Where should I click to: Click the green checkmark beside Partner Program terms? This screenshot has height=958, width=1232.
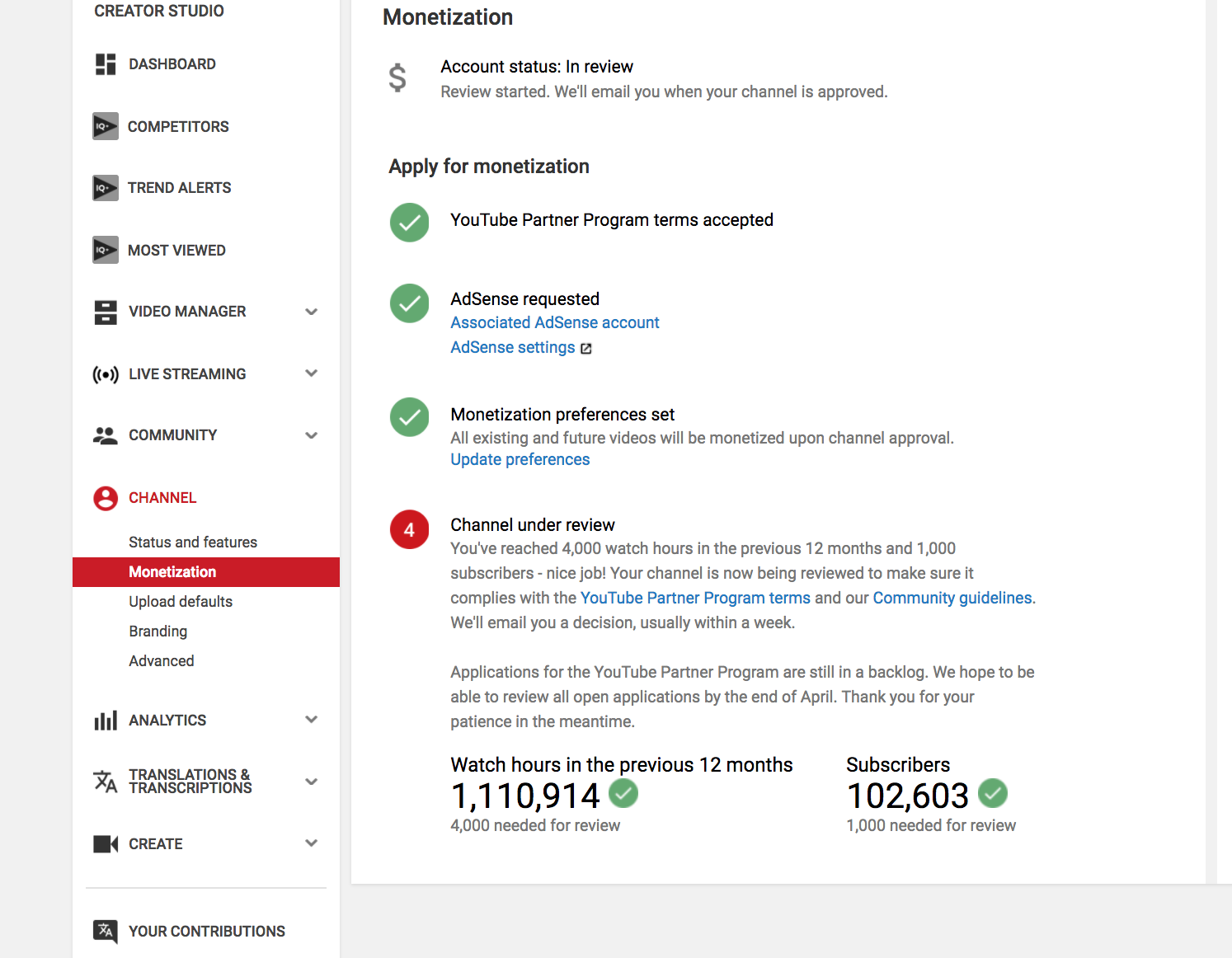410,223
